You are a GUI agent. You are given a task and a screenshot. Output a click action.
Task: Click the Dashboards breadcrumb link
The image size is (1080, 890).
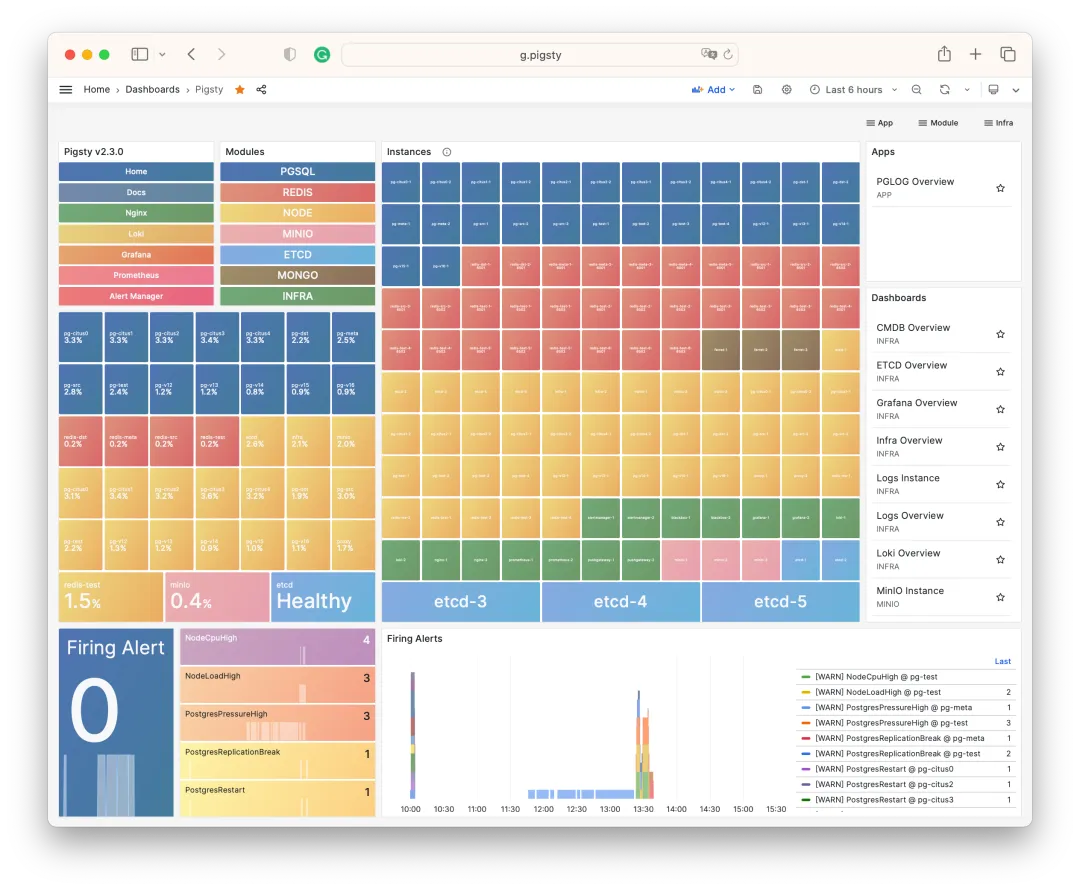[152, 90]
